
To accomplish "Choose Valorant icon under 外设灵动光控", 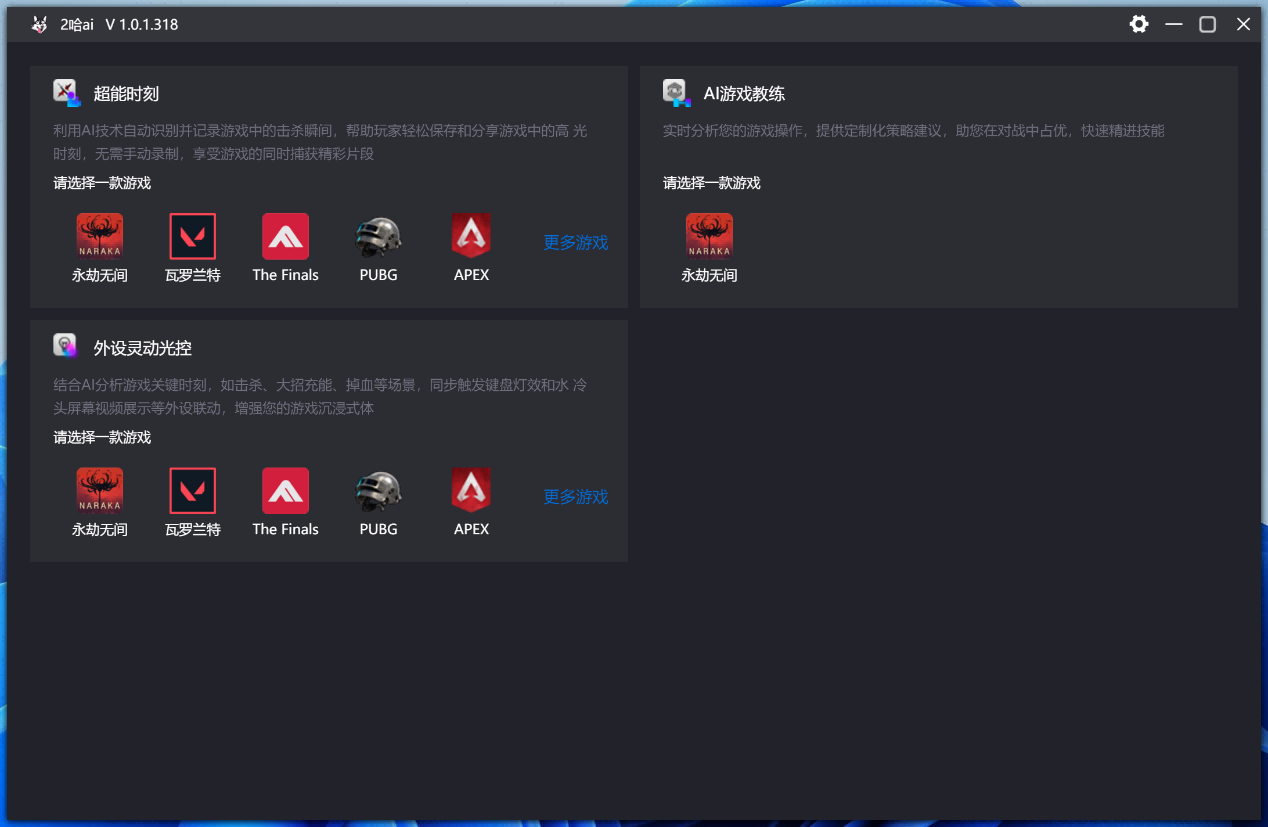I will tap(192, 491).
